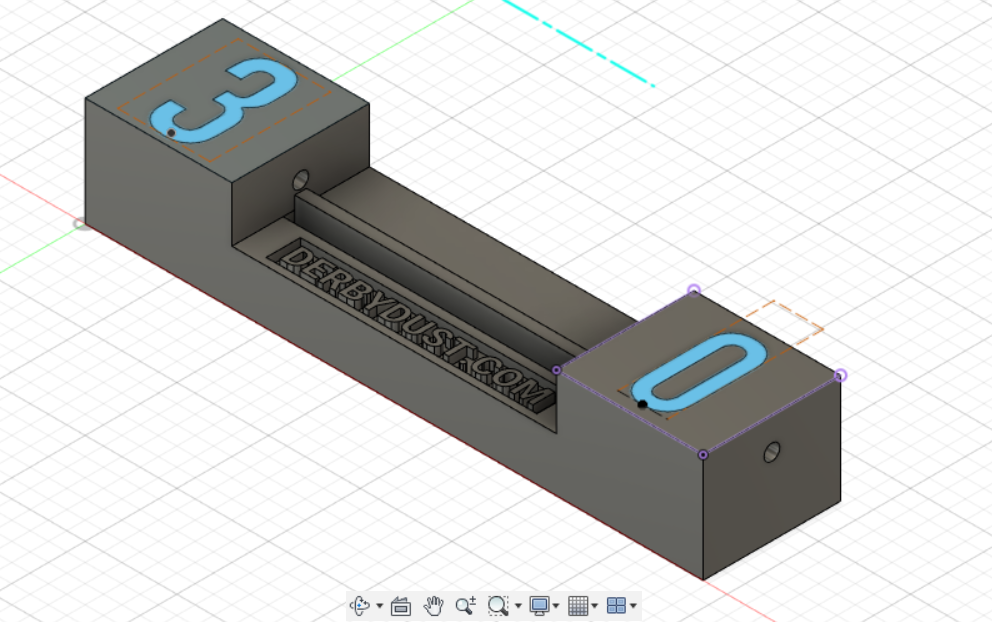
Task: Select the Zoom magnifier tool
Action: [465, 605]
